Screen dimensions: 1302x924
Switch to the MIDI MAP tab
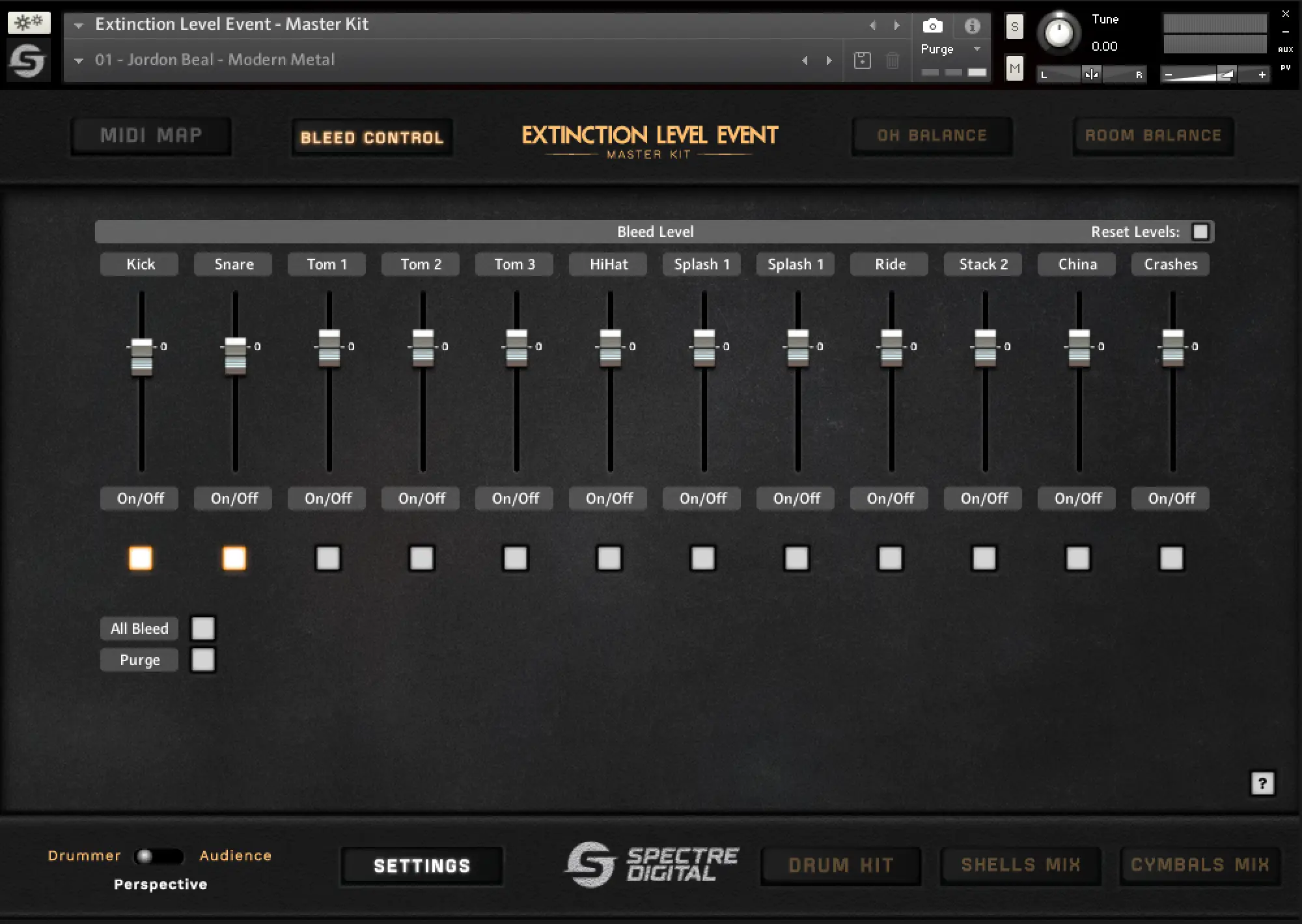[151, 136]
